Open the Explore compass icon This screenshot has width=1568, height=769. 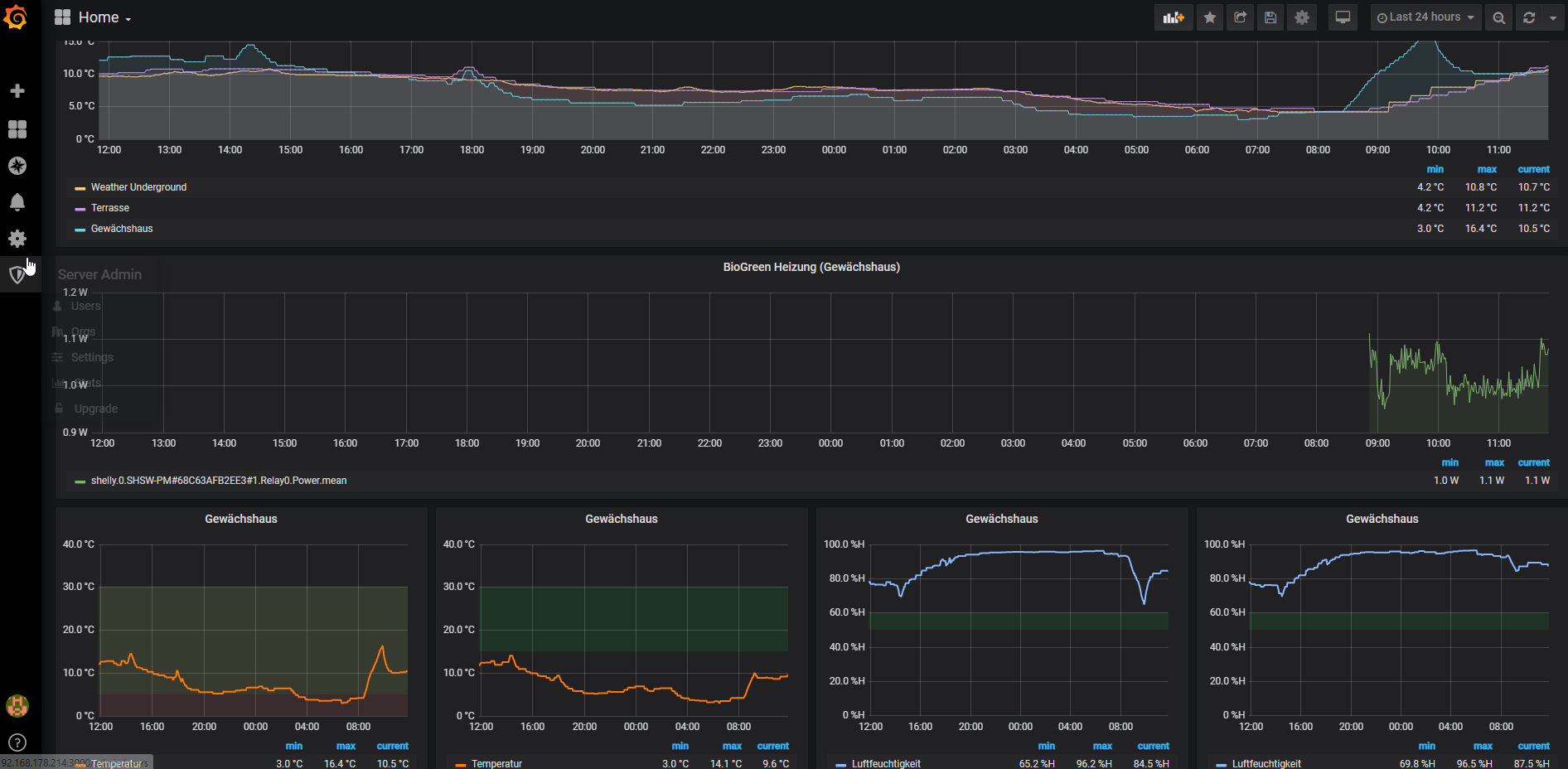coord(17,166)
